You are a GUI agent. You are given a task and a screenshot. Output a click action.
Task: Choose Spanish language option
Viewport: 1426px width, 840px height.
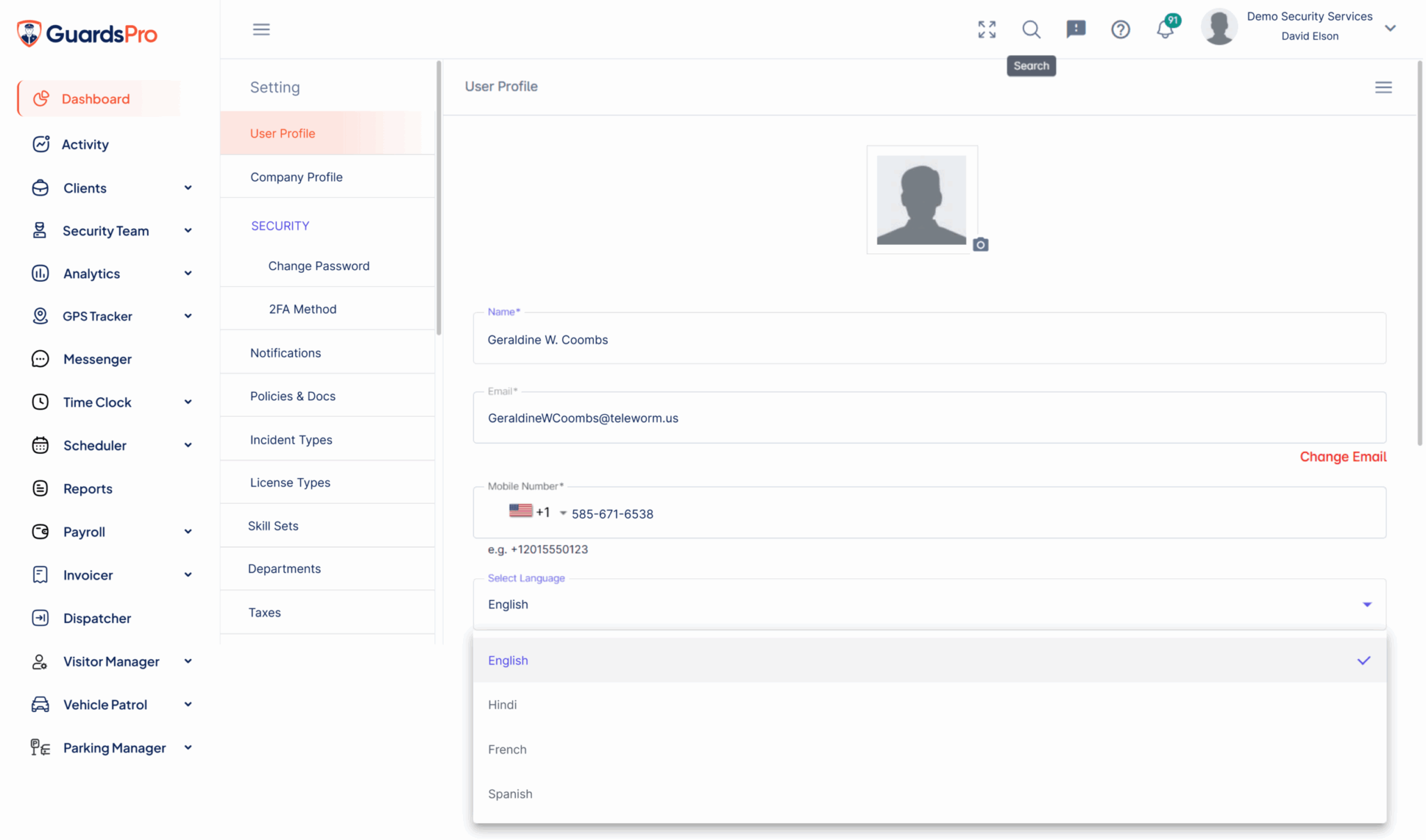[x=510, y=793]
